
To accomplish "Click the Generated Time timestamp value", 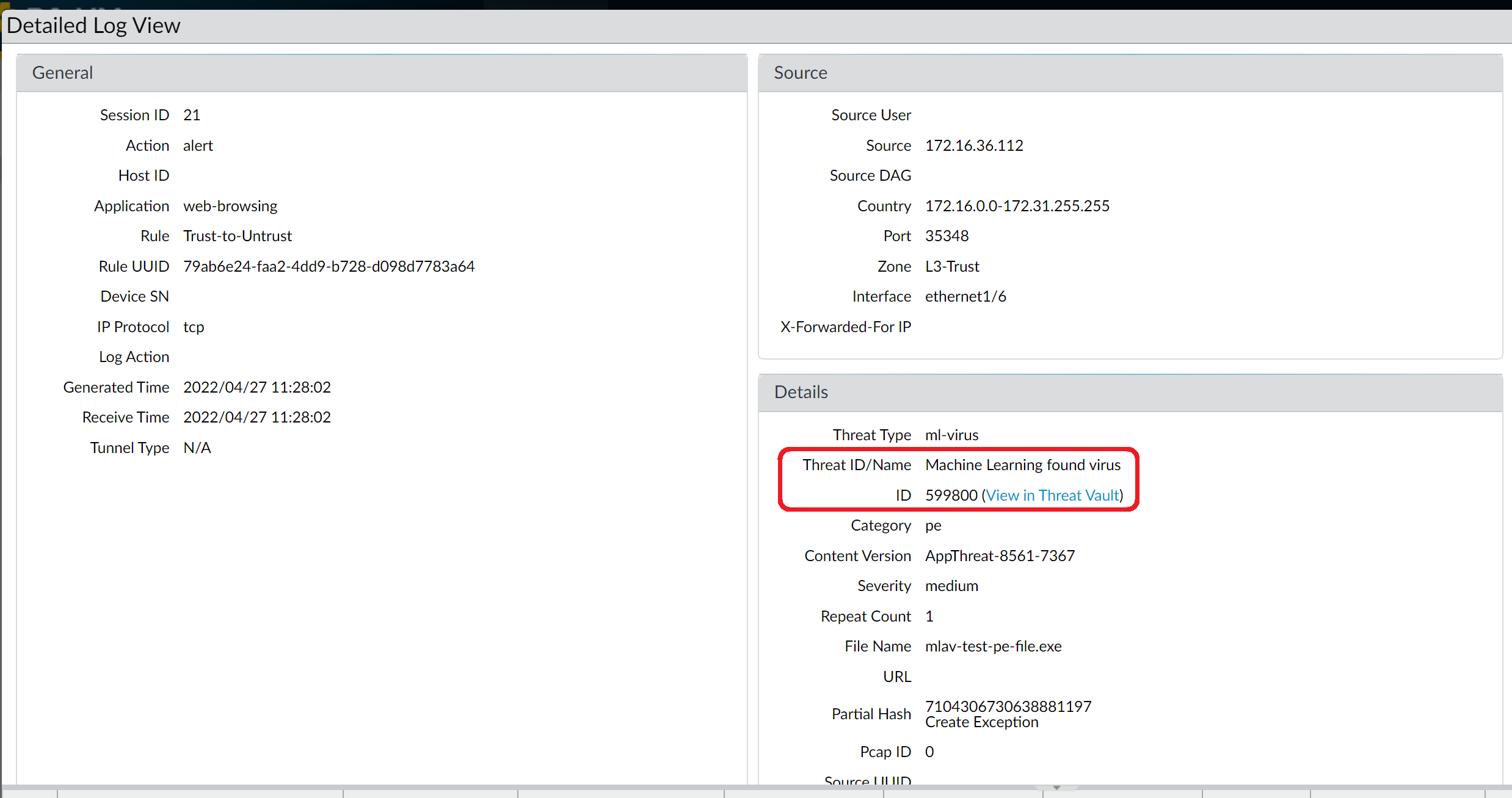I will click(x=256, y=387).
